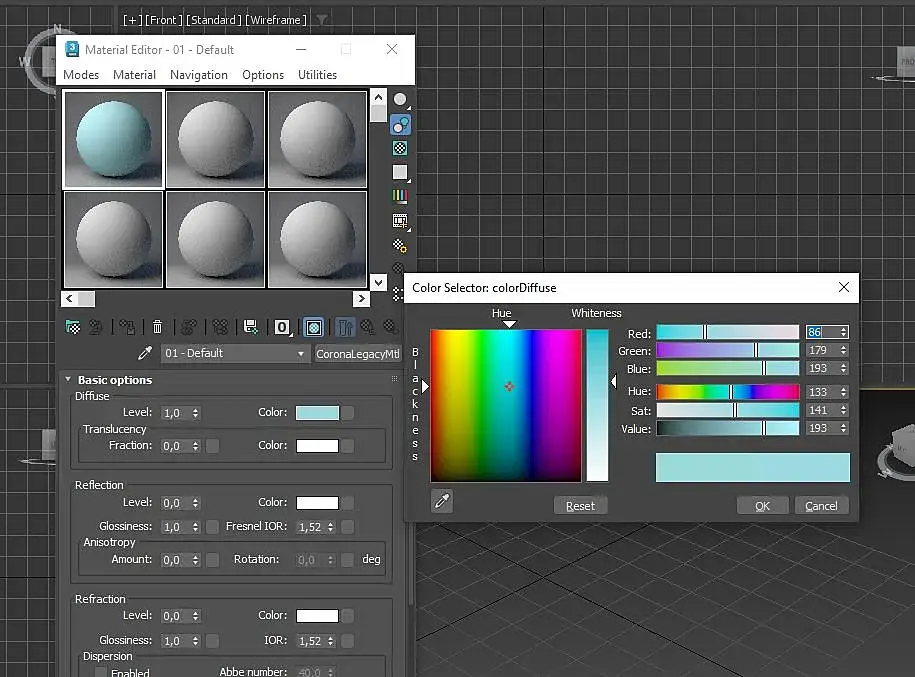Open the 01 - Default material name dropdown
The height and width of the screenshot is (677, 915).
301,354
